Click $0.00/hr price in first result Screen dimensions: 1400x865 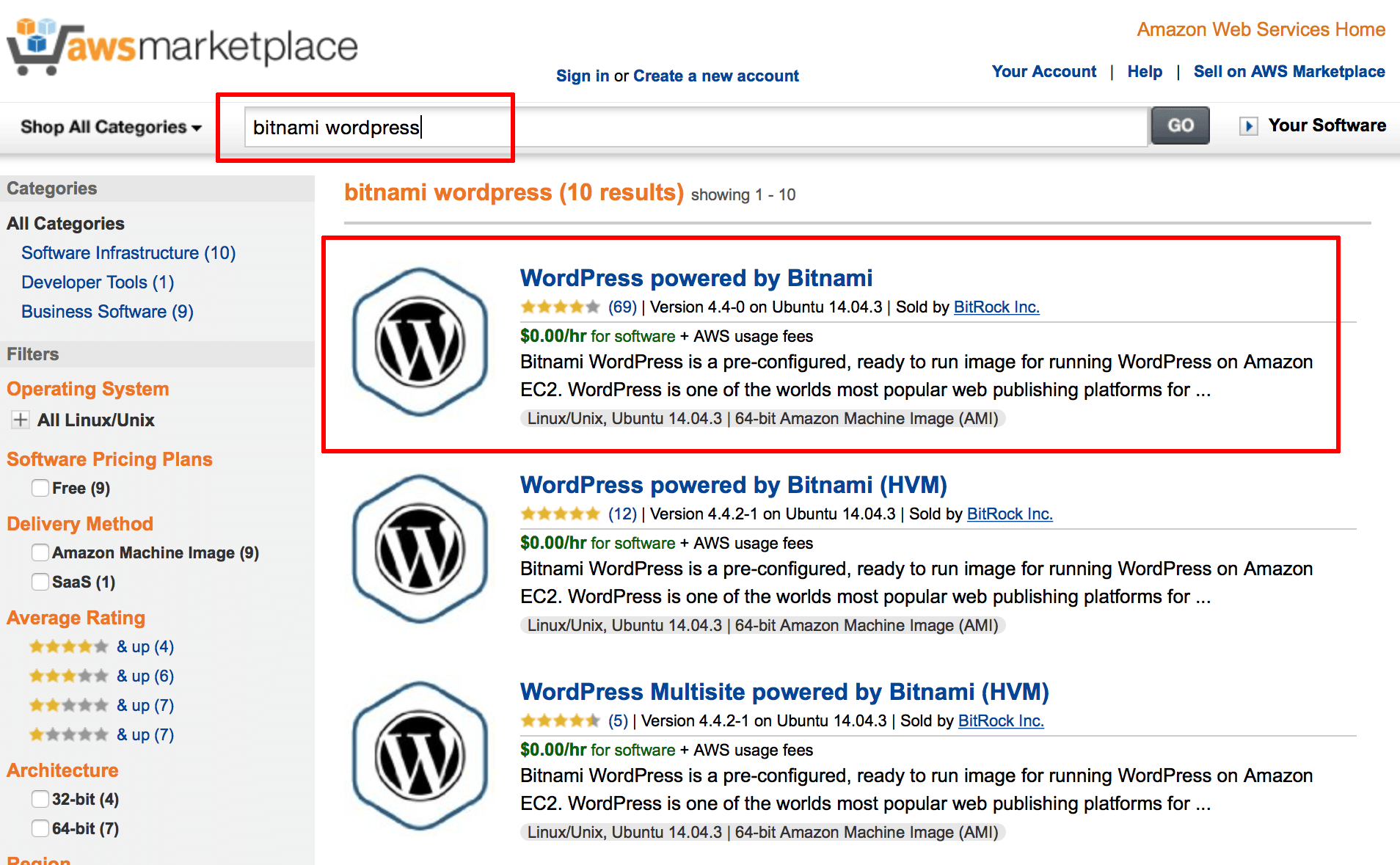(x=553, y=336)
